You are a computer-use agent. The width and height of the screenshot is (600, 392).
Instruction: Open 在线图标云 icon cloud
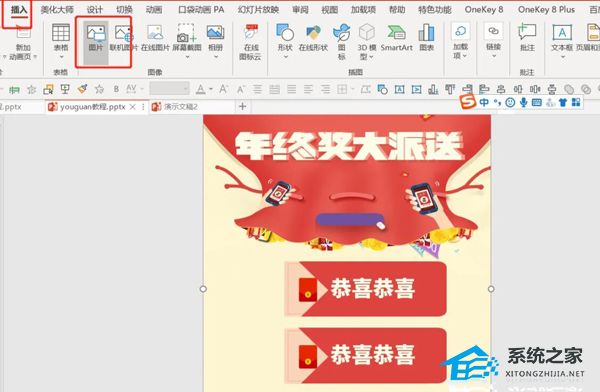(250, 41)
